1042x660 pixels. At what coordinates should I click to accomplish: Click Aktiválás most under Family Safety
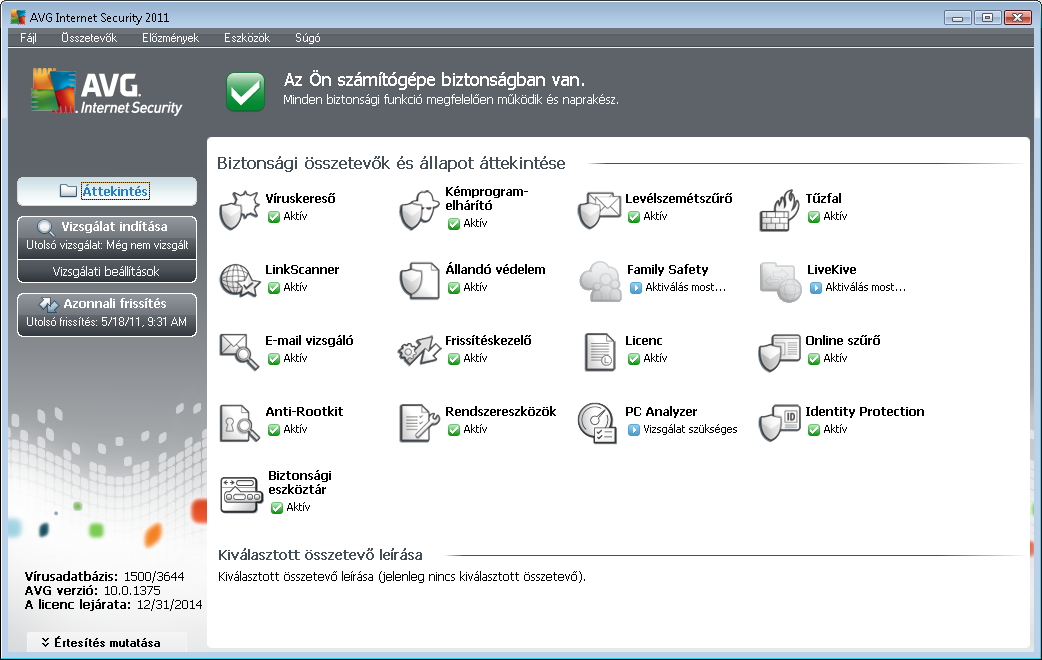click(685, 287)
